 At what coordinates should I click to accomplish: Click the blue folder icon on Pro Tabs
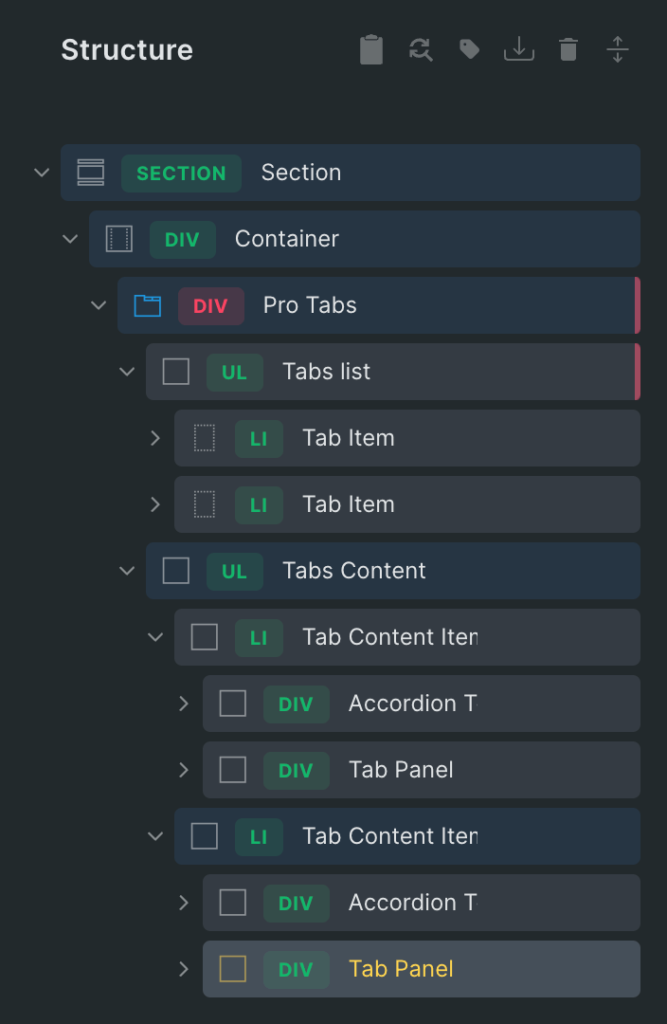click(x=146, y=305)
